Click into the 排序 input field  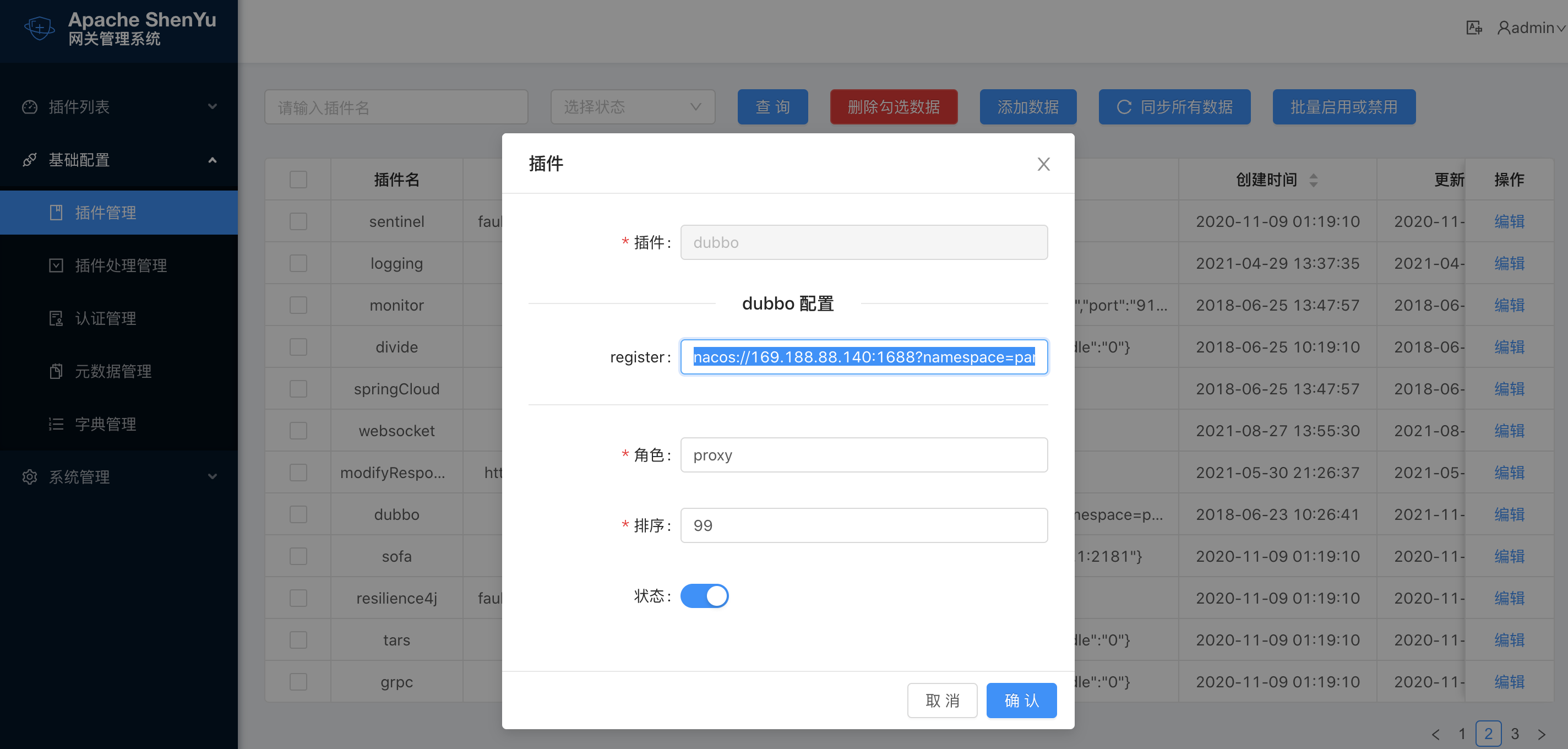(864, 525)
